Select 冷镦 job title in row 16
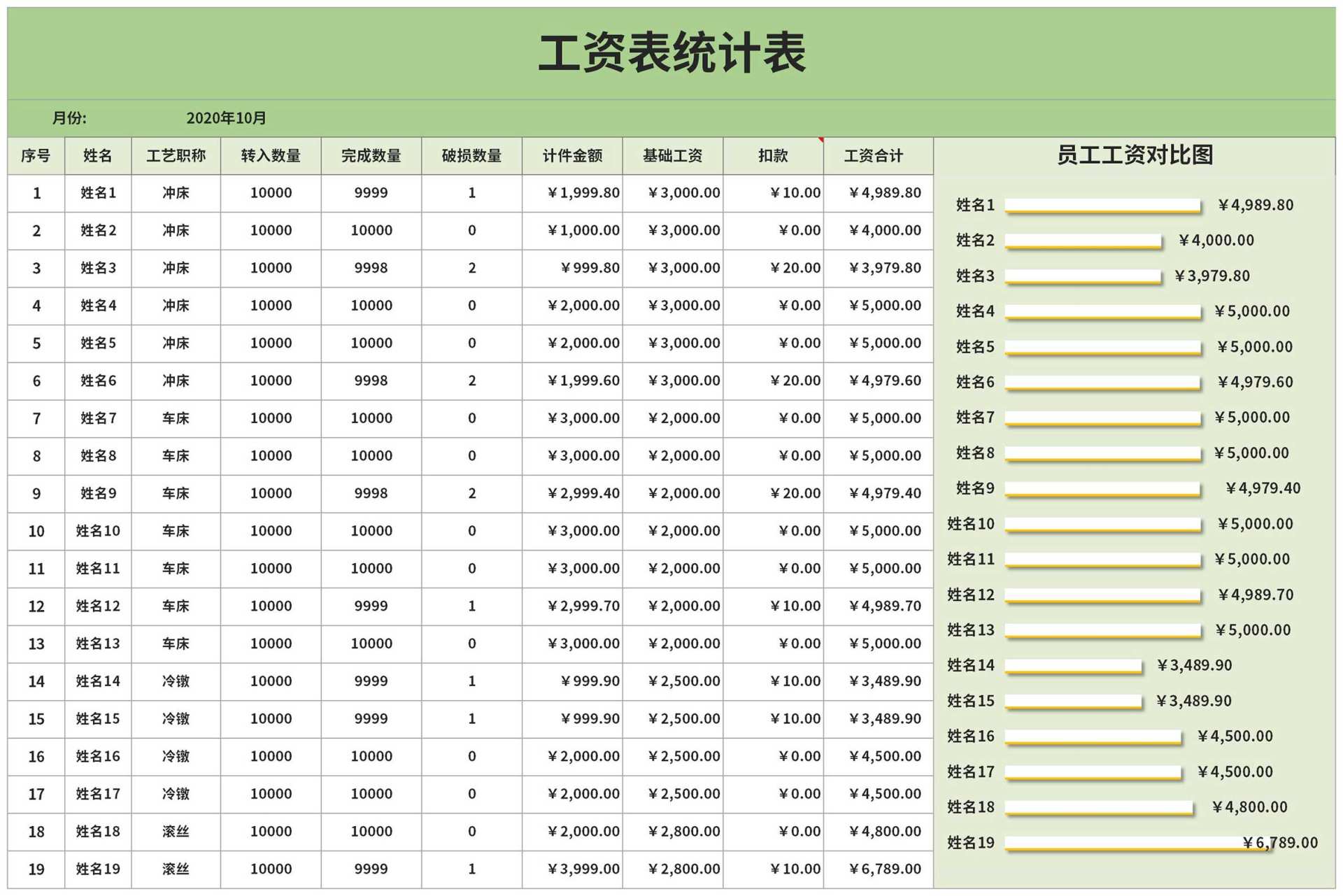This screenshot has height=896, width=1343. (x=176, y=757)
